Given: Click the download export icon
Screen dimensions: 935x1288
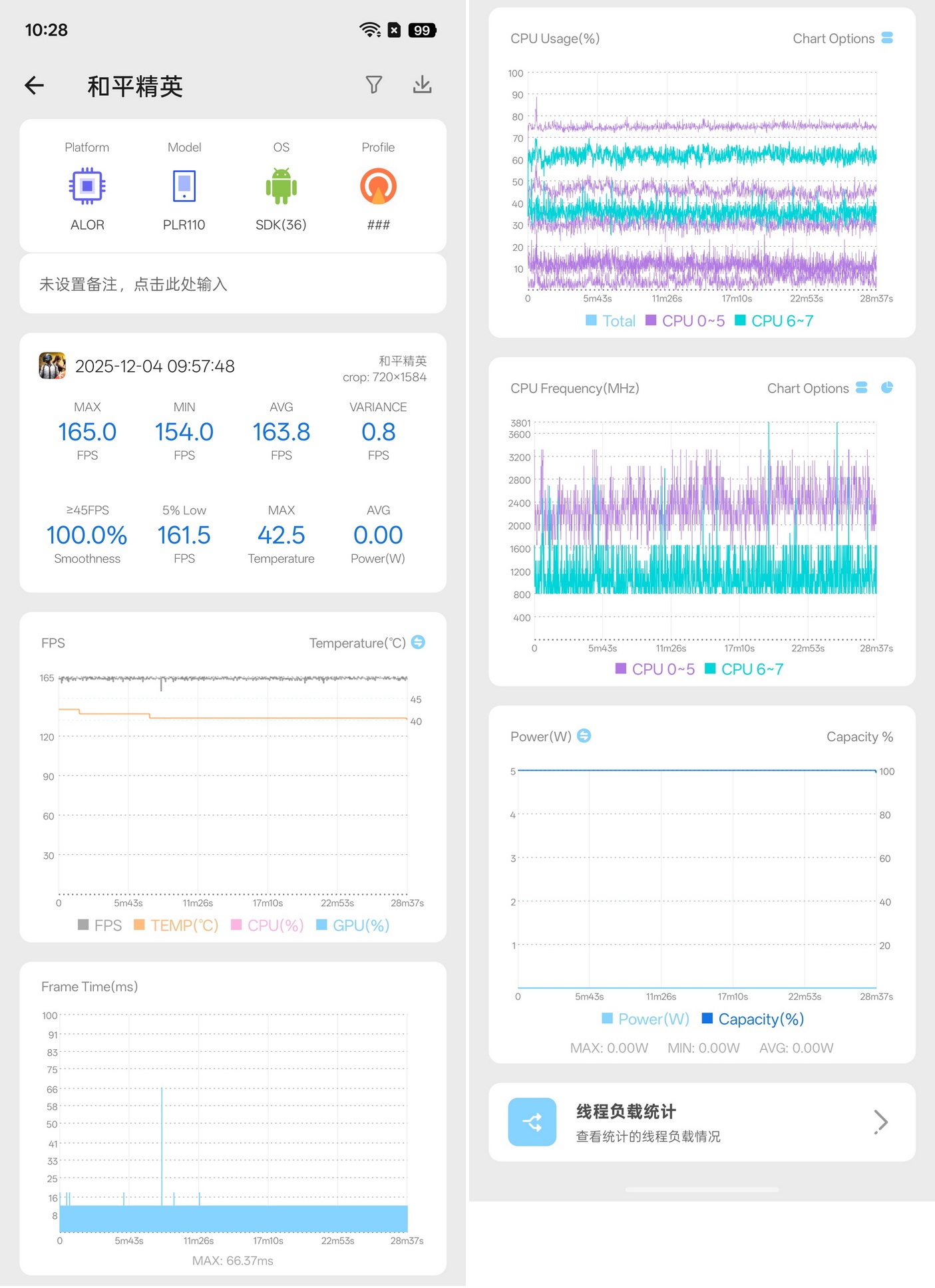Looking at the screenshot, I should coord(422,84).
